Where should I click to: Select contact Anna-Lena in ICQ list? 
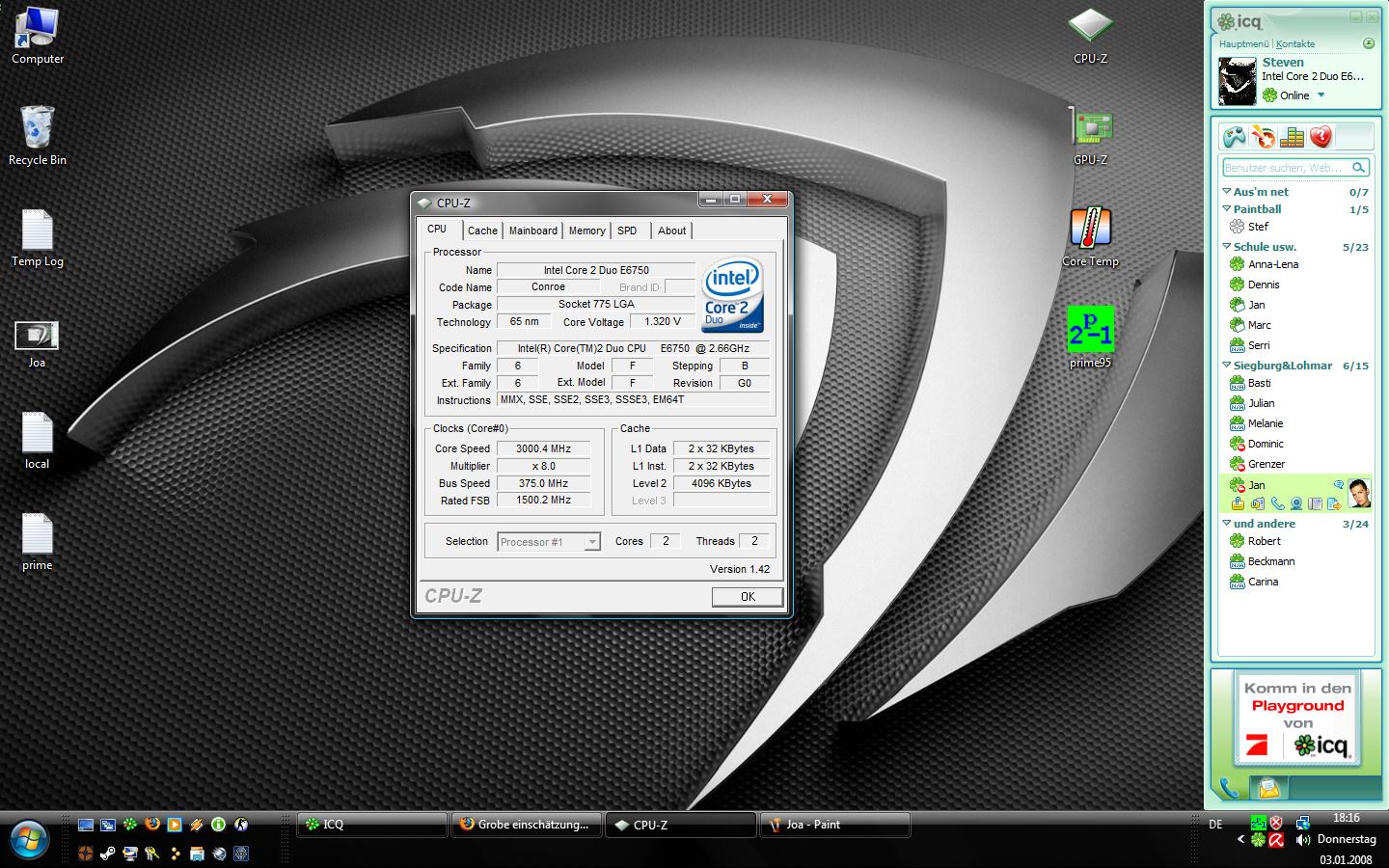(x=1272, y=264)
